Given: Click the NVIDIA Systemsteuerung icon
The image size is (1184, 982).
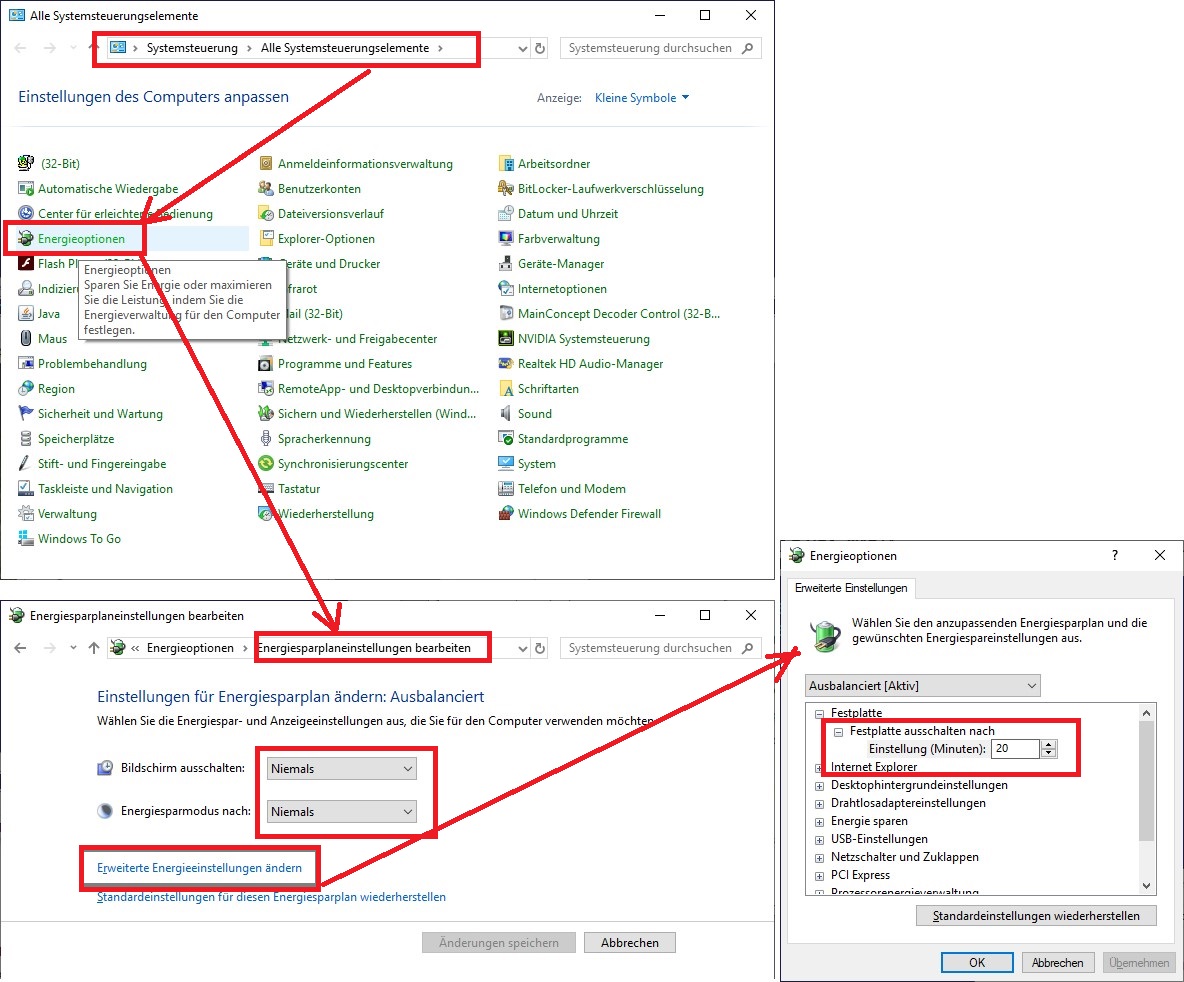Looking at the screenshot, I should tap(506, 338).
